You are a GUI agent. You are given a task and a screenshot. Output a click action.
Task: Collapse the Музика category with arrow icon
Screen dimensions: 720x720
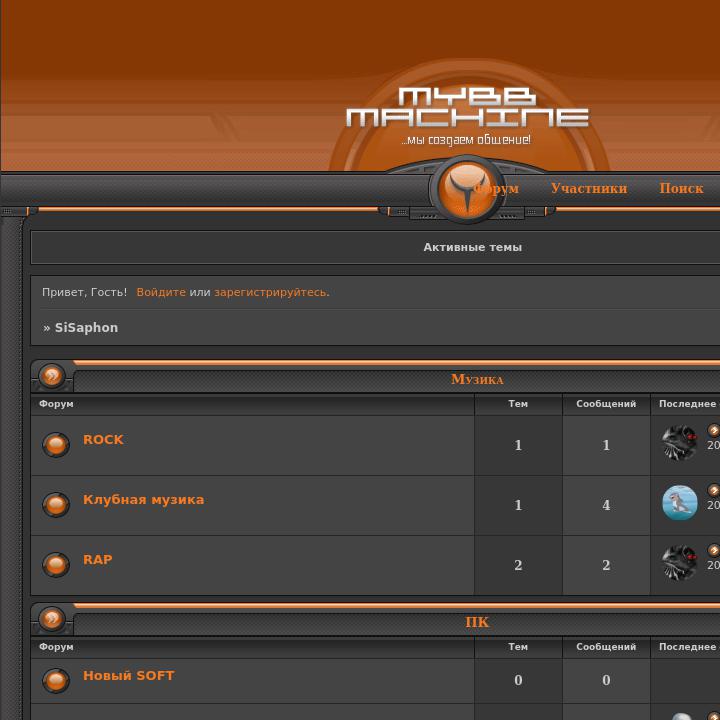coord(52,376)
